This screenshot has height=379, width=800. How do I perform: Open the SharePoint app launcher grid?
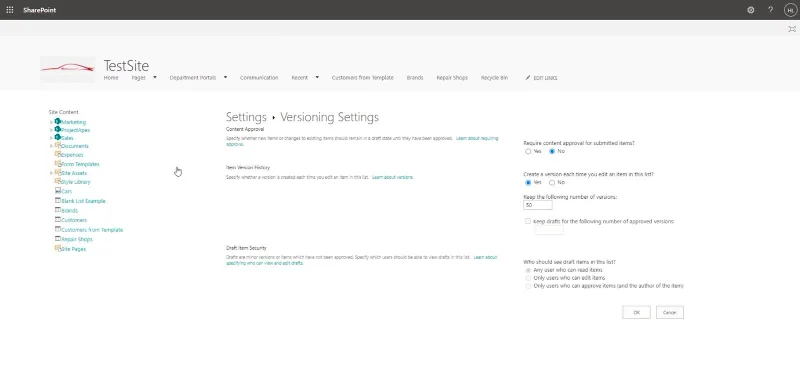(10, 10)
